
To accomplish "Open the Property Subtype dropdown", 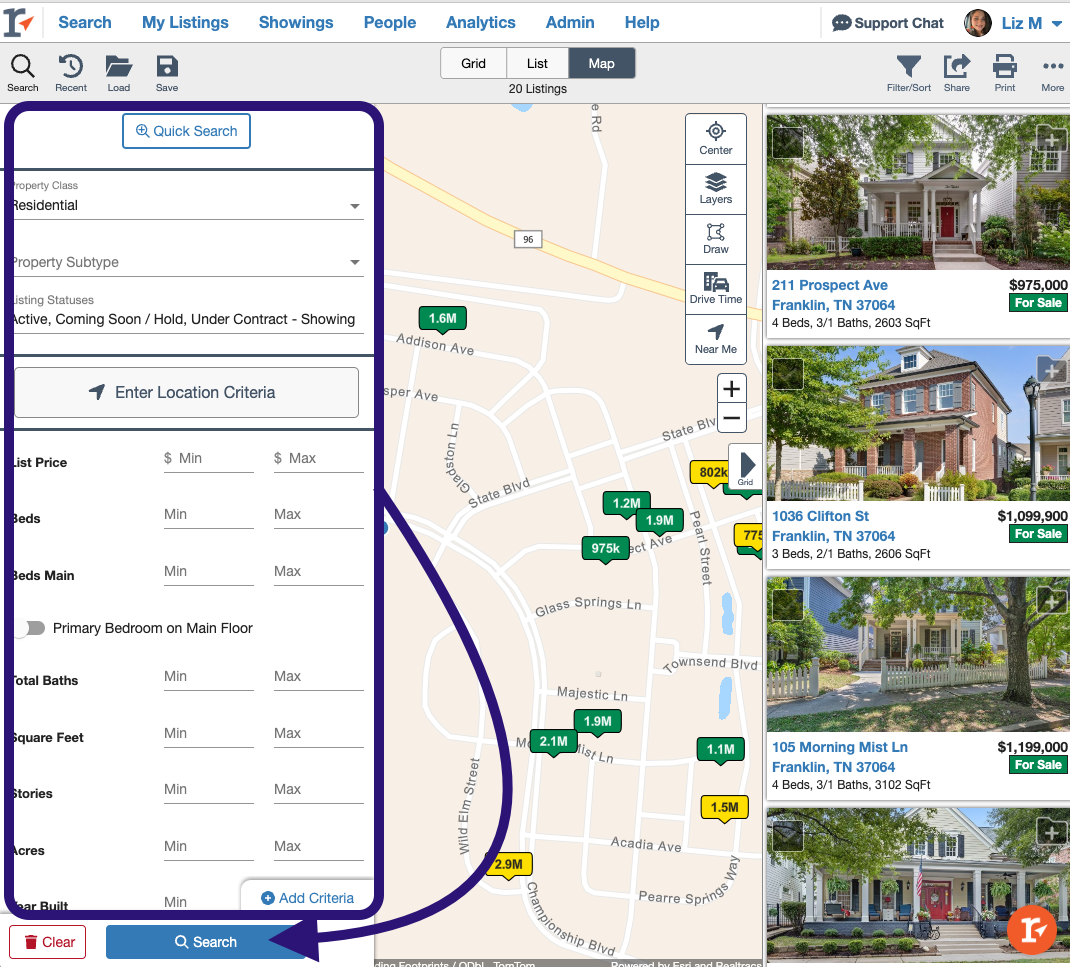I will pos(188,262).
